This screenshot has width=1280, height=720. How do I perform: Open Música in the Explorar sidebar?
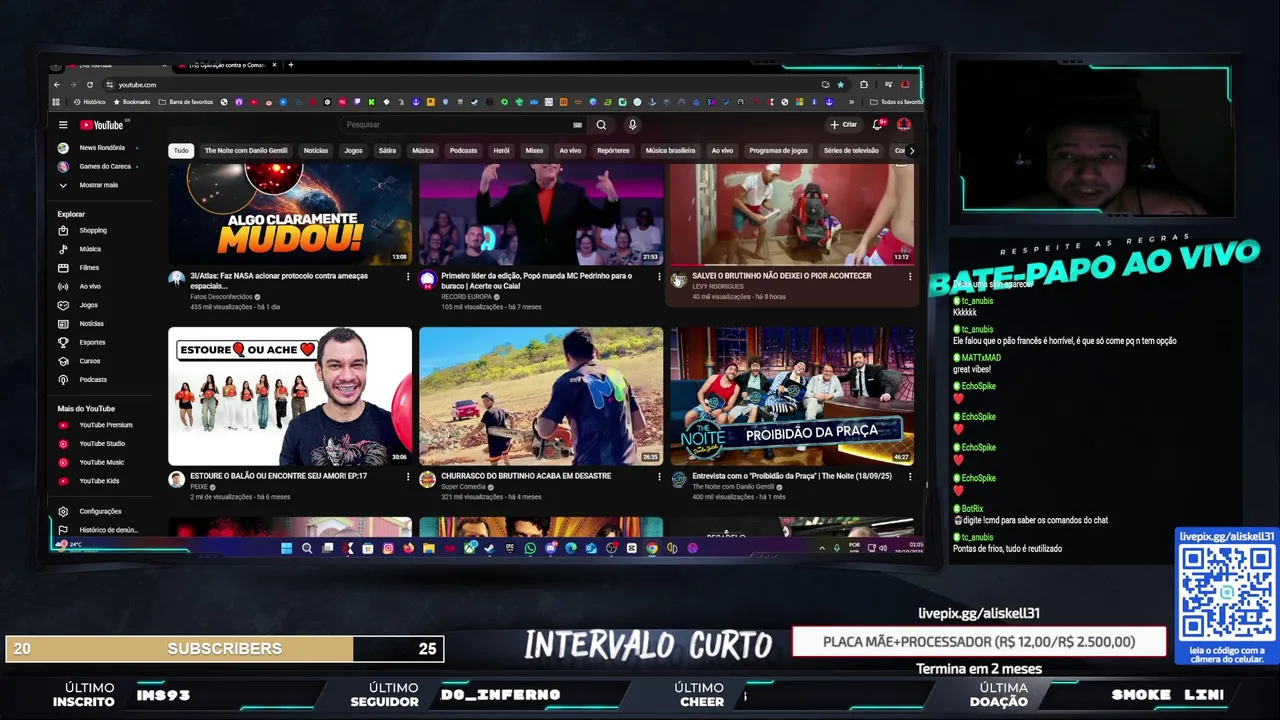pyautogui.click(x=90, y=249)
